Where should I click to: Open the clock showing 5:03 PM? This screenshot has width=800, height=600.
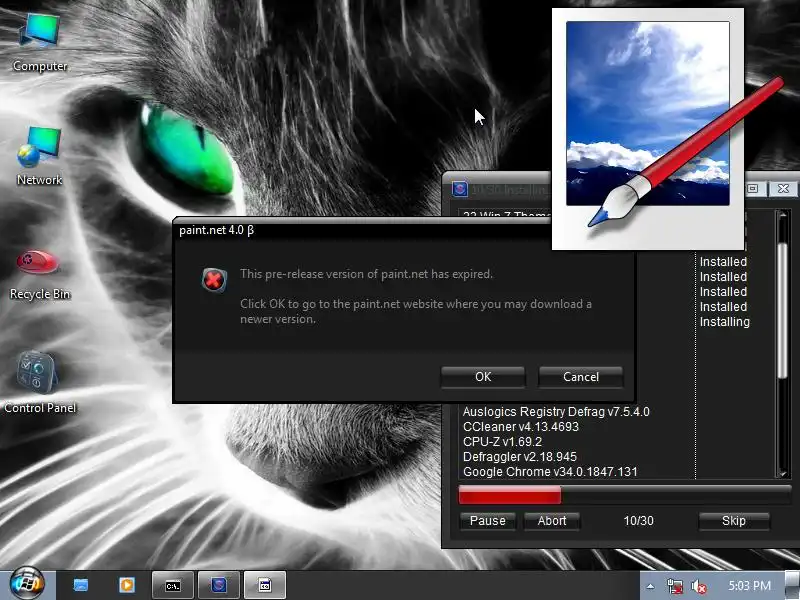(749, 586)
